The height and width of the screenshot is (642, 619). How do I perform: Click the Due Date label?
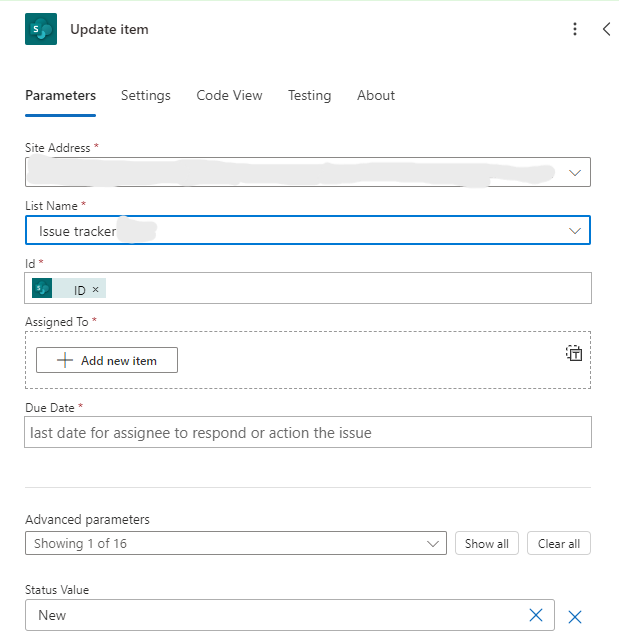50,408
